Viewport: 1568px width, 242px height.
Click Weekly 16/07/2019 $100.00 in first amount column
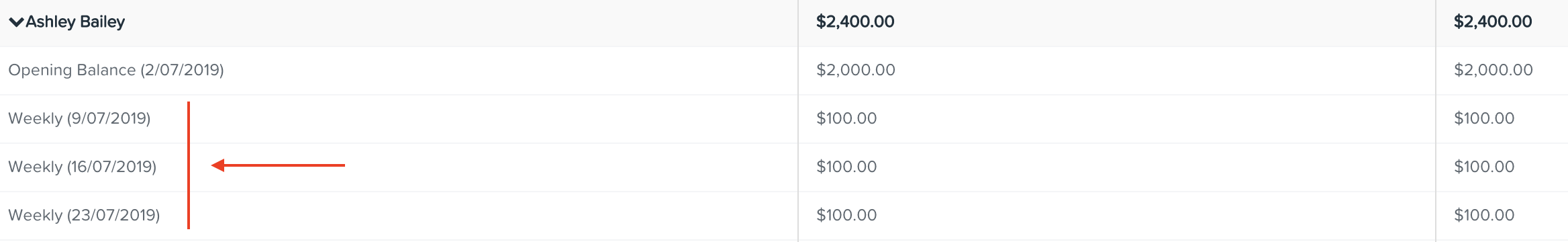[x=846, y=167]
